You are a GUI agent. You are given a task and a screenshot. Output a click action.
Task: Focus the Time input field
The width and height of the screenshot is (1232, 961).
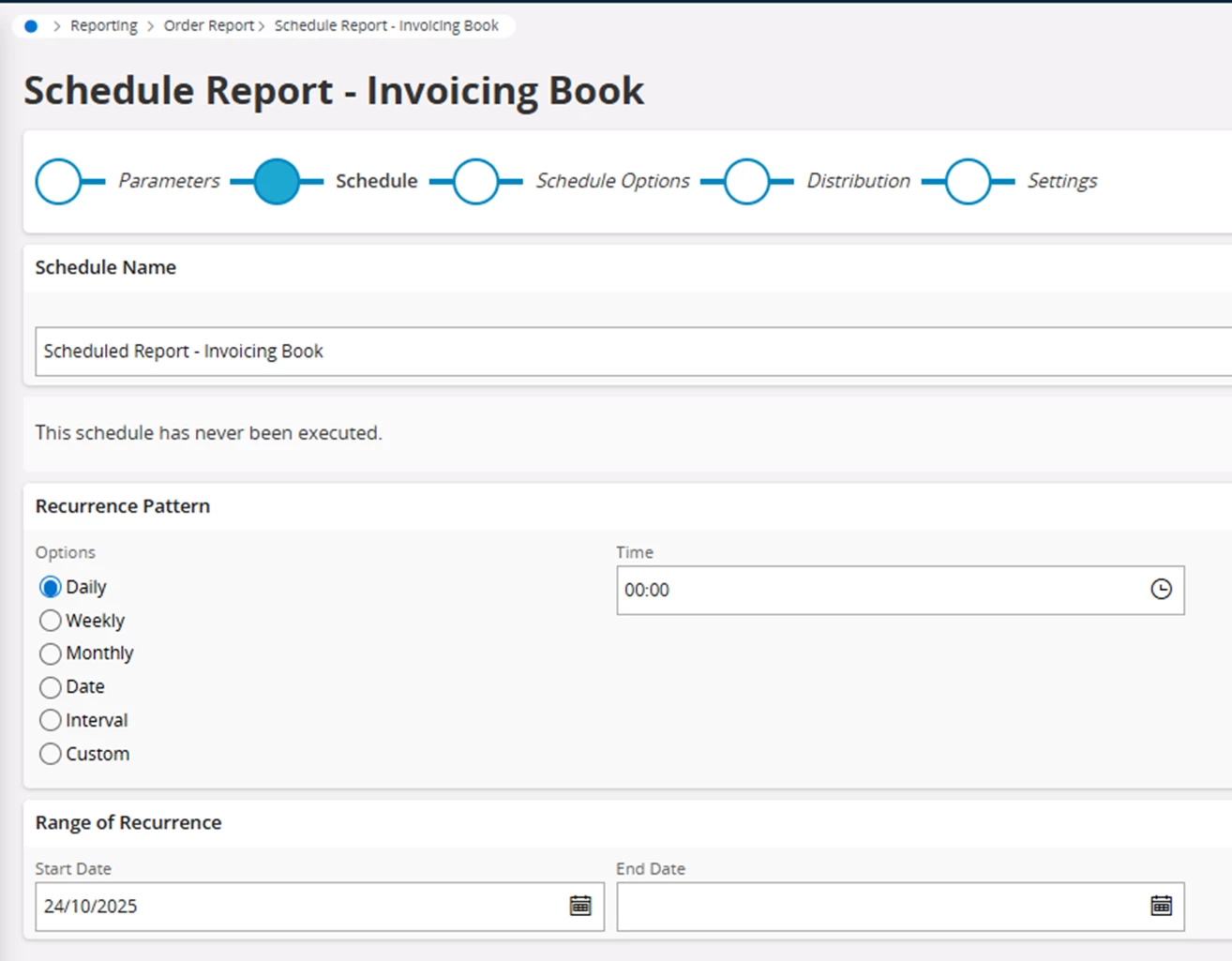pyautogui.click(x=872, y=591)
